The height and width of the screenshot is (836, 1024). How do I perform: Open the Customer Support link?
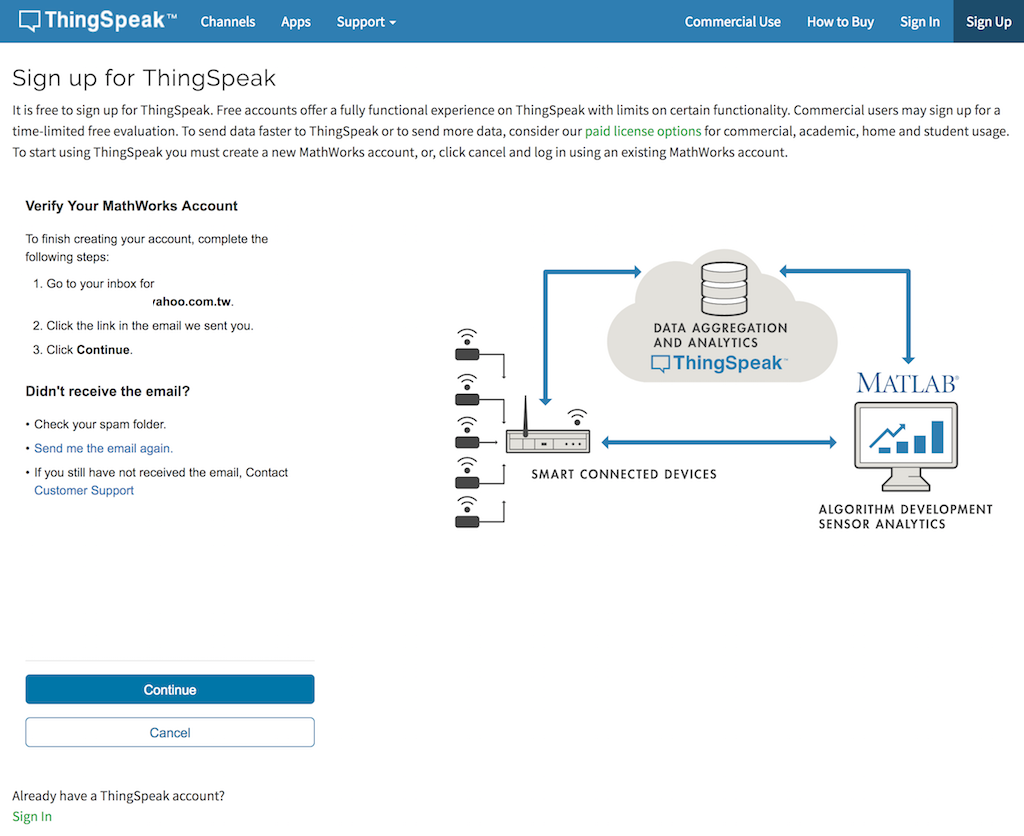(x=84, y=490)
